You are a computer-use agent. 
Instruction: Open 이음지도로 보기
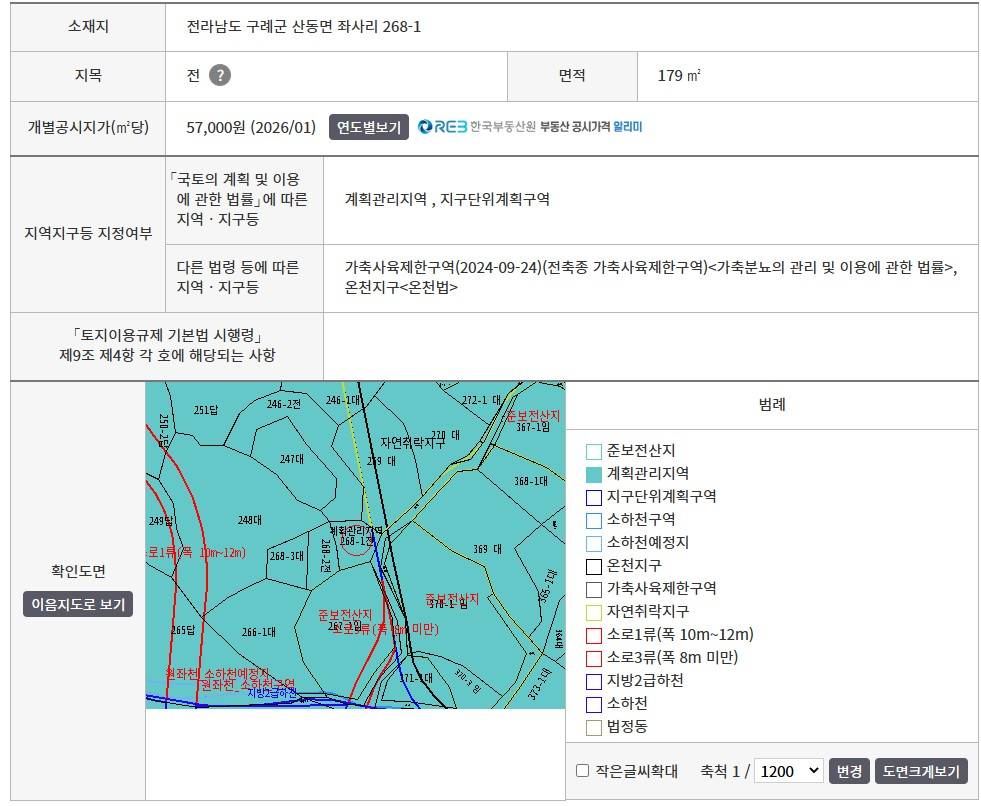pyautogui.click(x=78, y=604)
